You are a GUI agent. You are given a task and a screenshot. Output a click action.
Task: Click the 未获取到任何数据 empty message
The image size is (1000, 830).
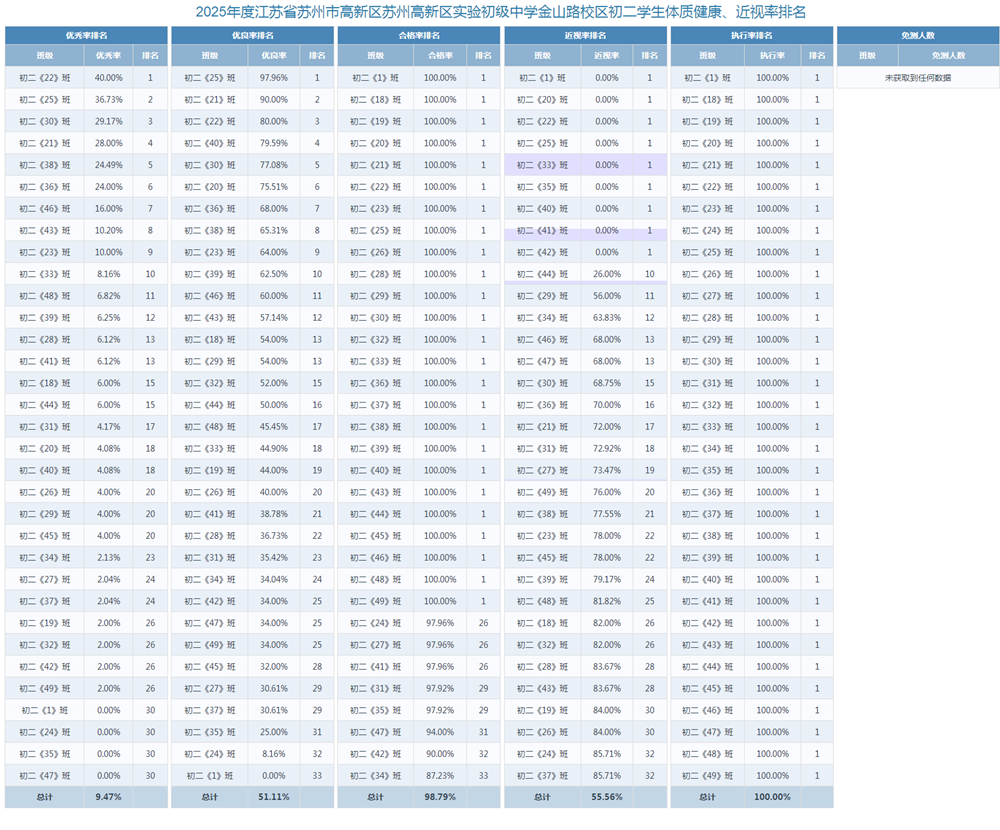point(918,78)
